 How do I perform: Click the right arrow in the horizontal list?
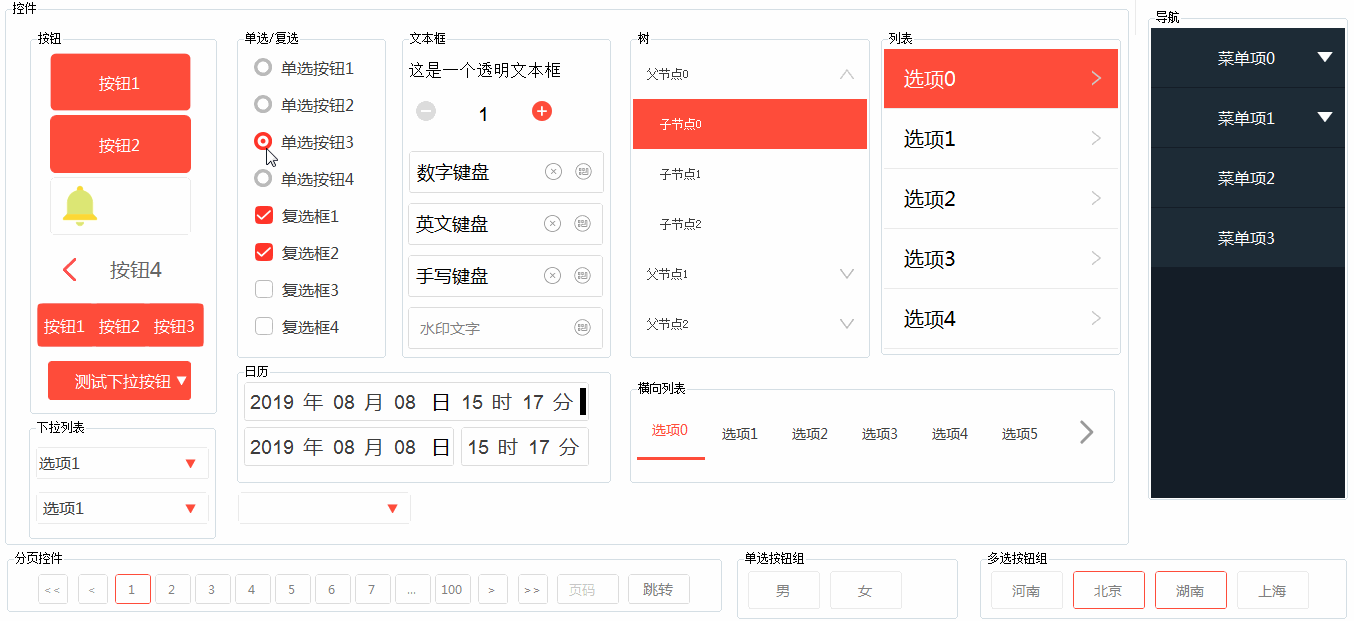[x=1085, y=432]
